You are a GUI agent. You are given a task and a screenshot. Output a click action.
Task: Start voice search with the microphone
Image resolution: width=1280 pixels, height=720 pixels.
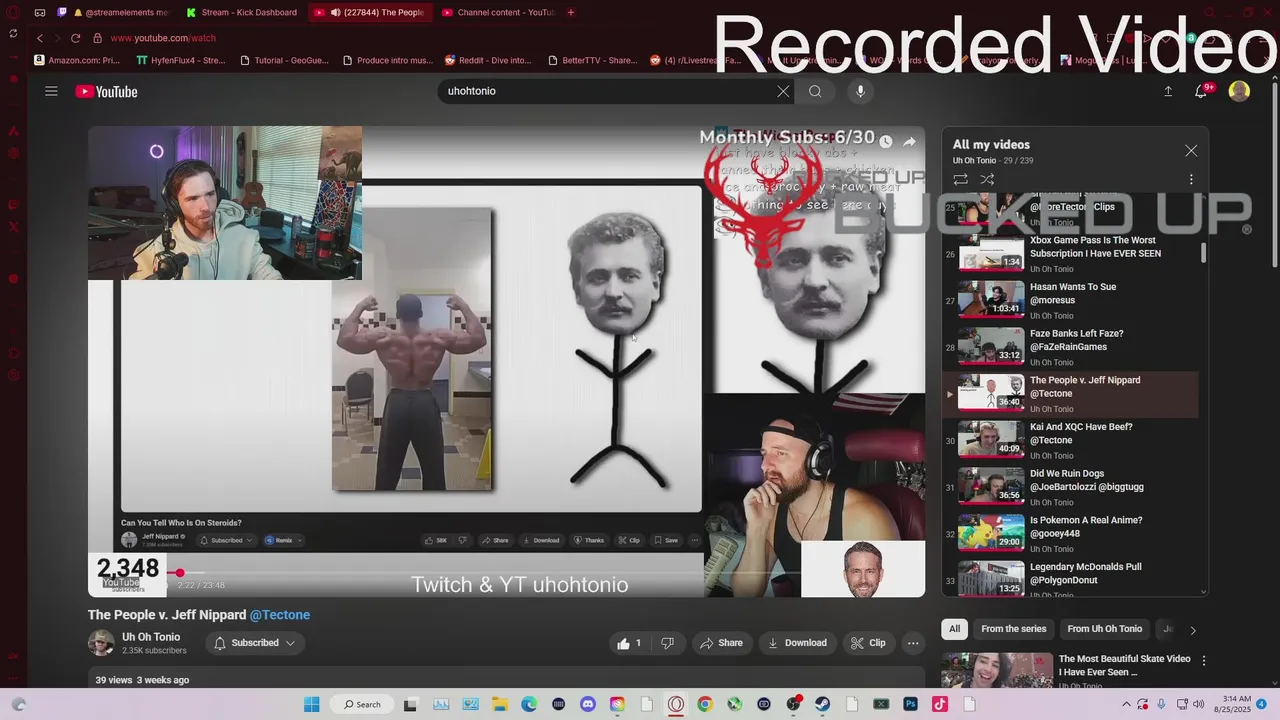click(860, 91)
